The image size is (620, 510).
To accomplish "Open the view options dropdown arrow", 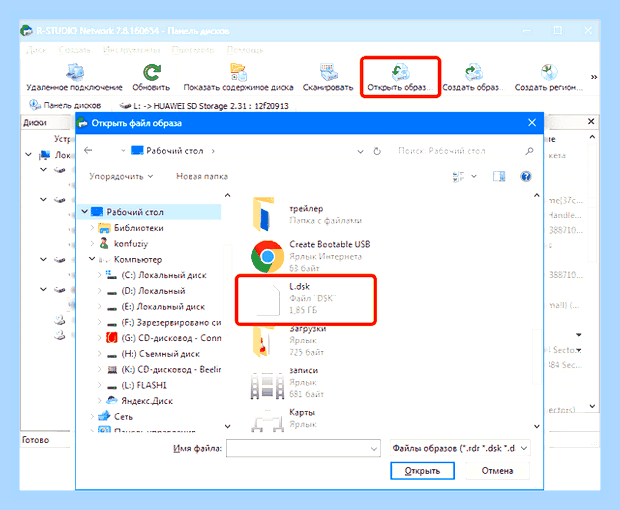I will pyautogui.click(x=474, y=176).
